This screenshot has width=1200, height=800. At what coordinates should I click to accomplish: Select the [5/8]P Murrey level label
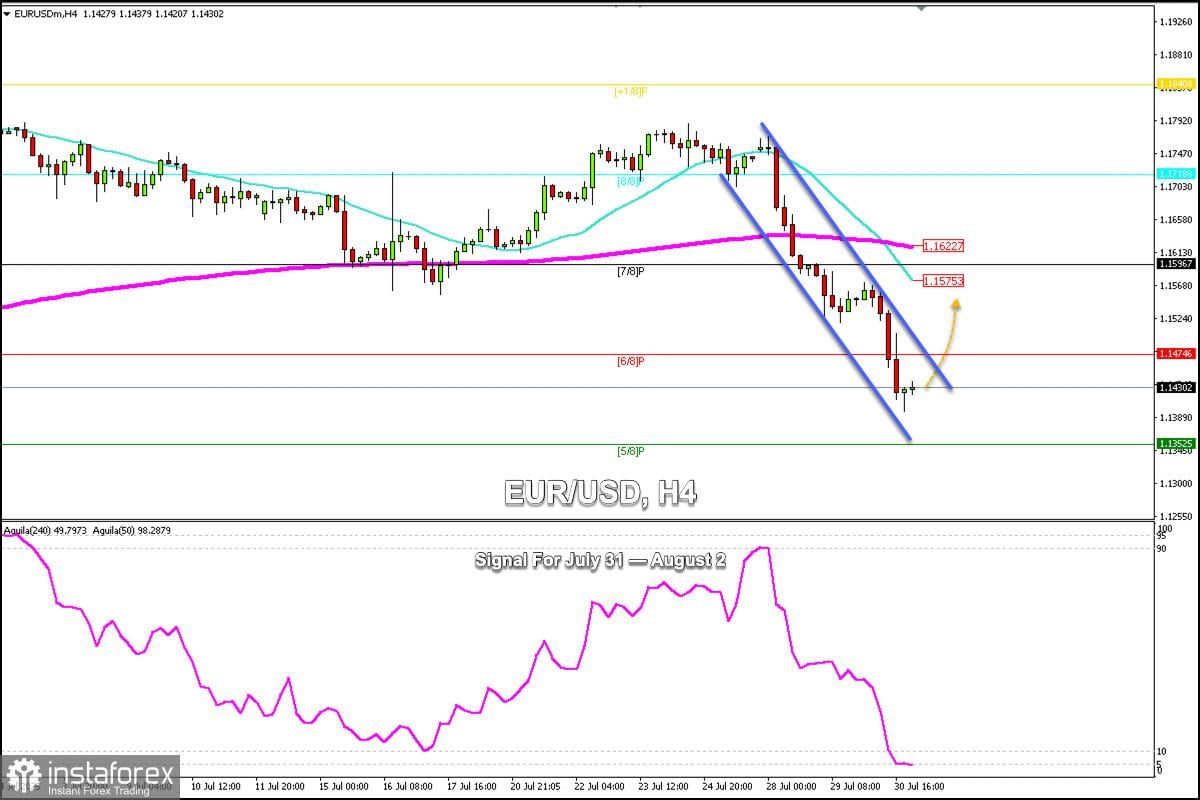pyautogui.click(x=631, y=451)
